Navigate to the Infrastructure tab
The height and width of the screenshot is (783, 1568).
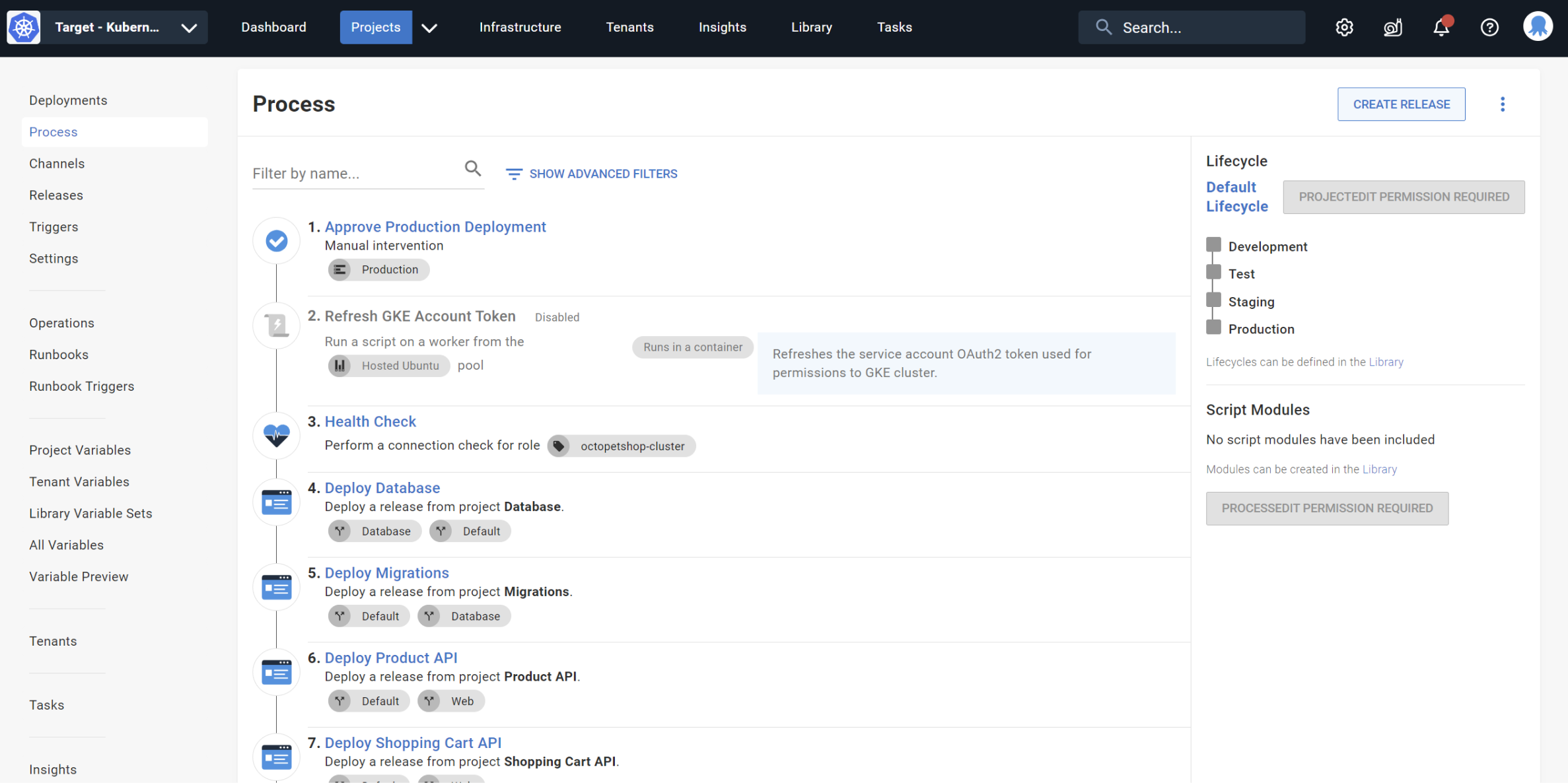click(x=520, y=27)
